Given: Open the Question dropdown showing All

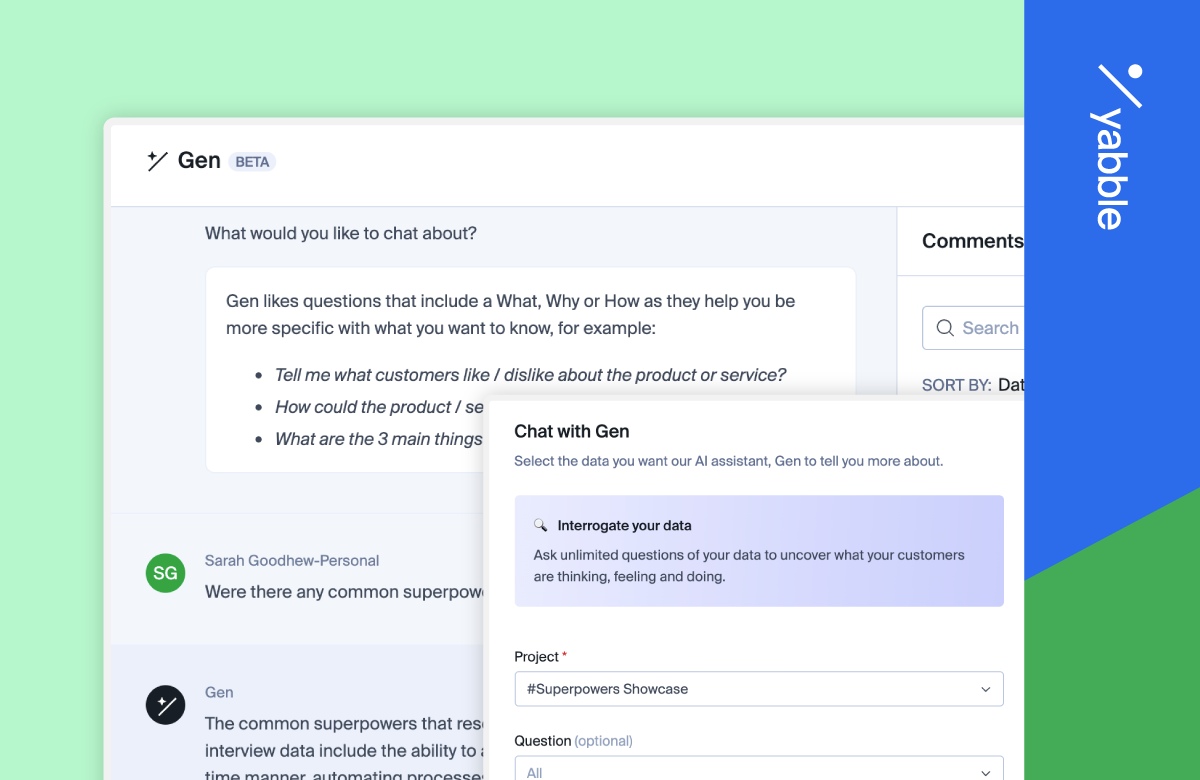Looking at the screenshot, I should coord(759,768).
